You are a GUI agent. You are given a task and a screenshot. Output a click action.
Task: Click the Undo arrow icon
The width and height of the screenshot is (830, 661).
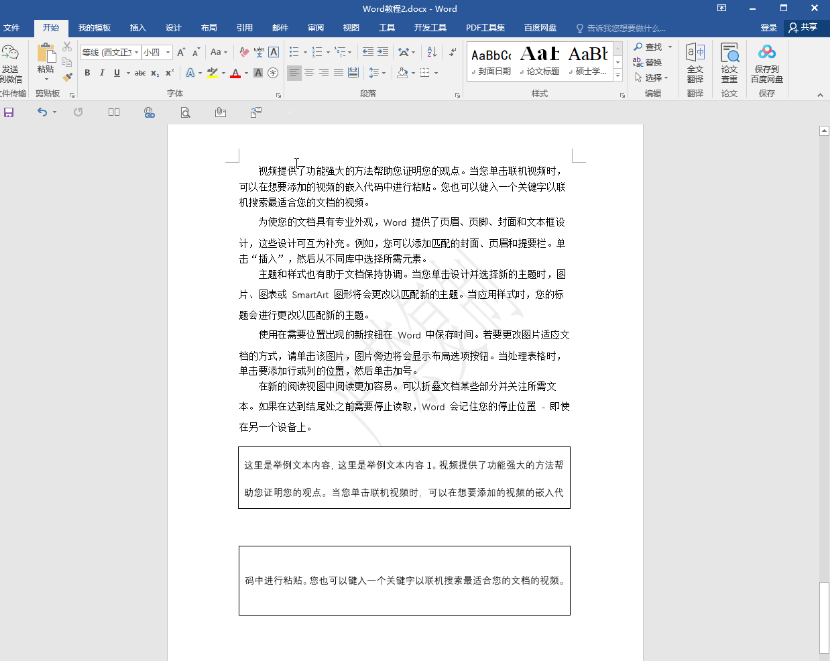(41, 113)
